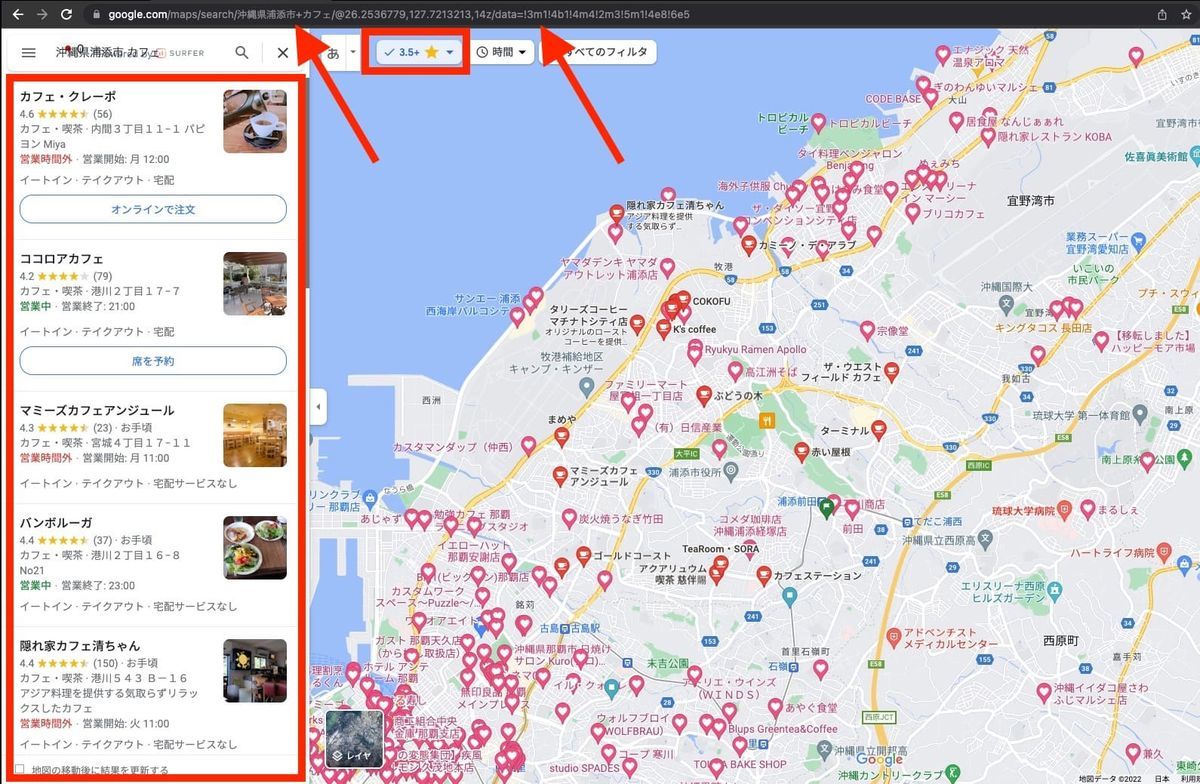Image resolution: width=1200 pixels, height=784 pixels.
Task: Click the 4.6 rating of カフェ・クレーポ
Action: pyautogui.click(x=27, y=114)
